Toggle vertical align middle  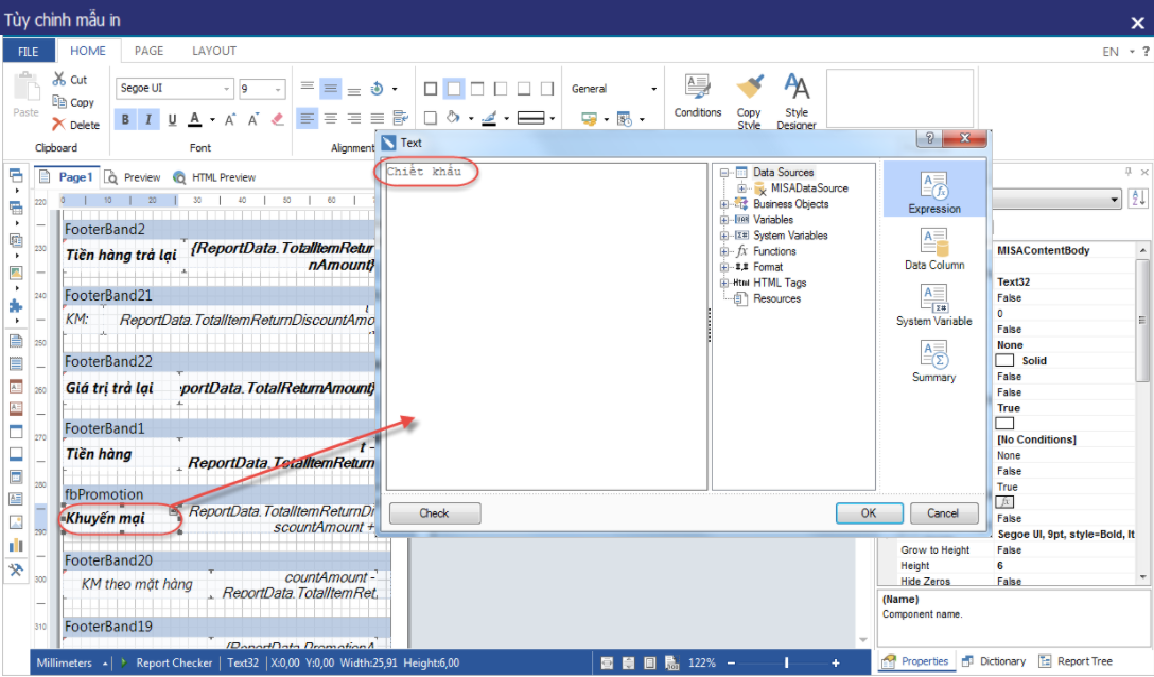330,89
